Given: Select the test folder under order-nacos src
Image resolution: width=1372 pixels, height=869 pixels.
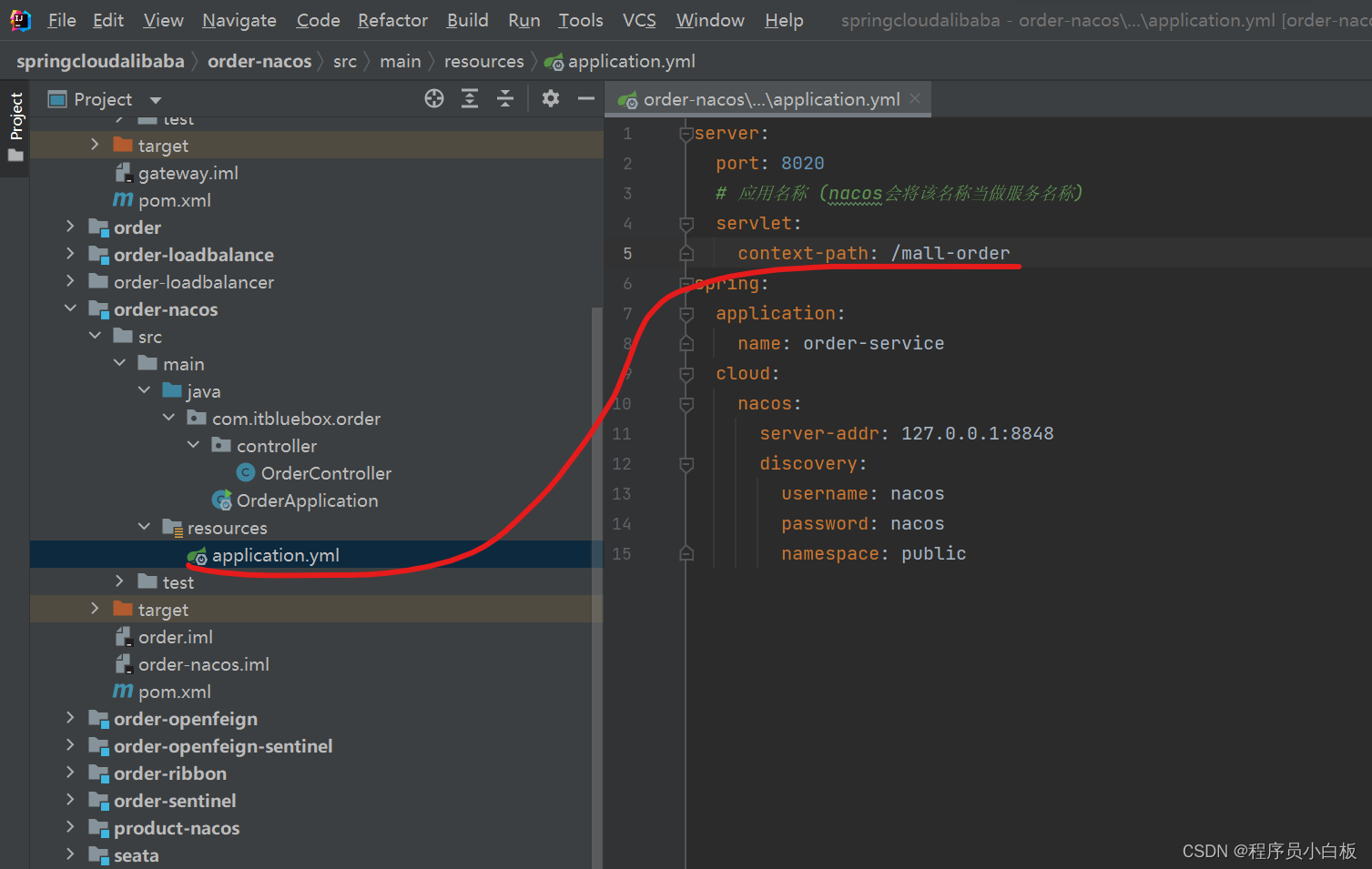Looking at the screenshot, I should coord(178,582).
